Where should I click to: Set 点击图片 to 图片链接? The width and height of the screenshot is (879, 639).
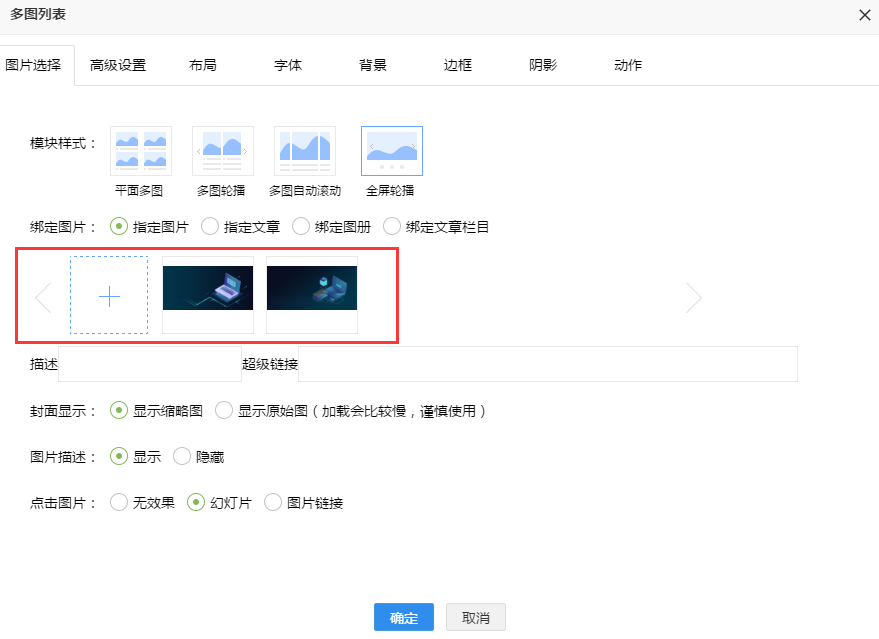pyautogui.click(x=273, y=502)
